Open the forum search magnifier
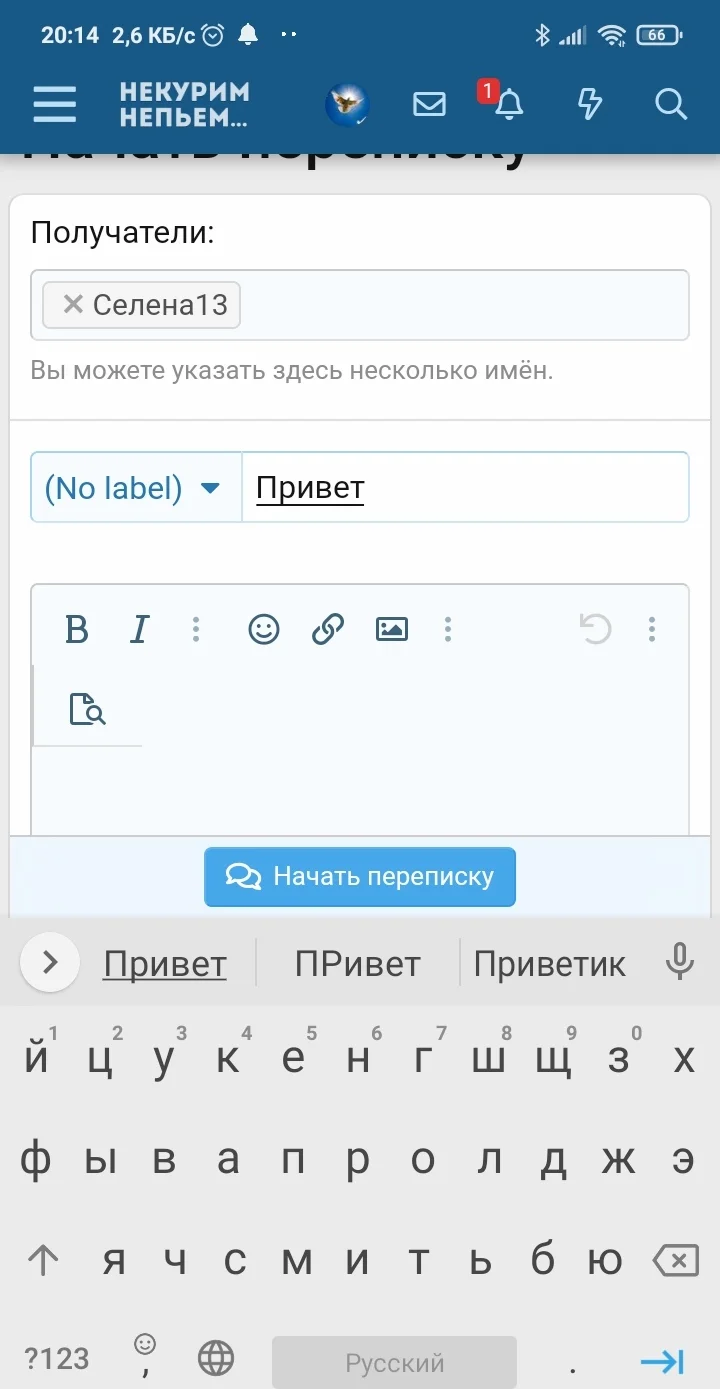 coord(670,104)
